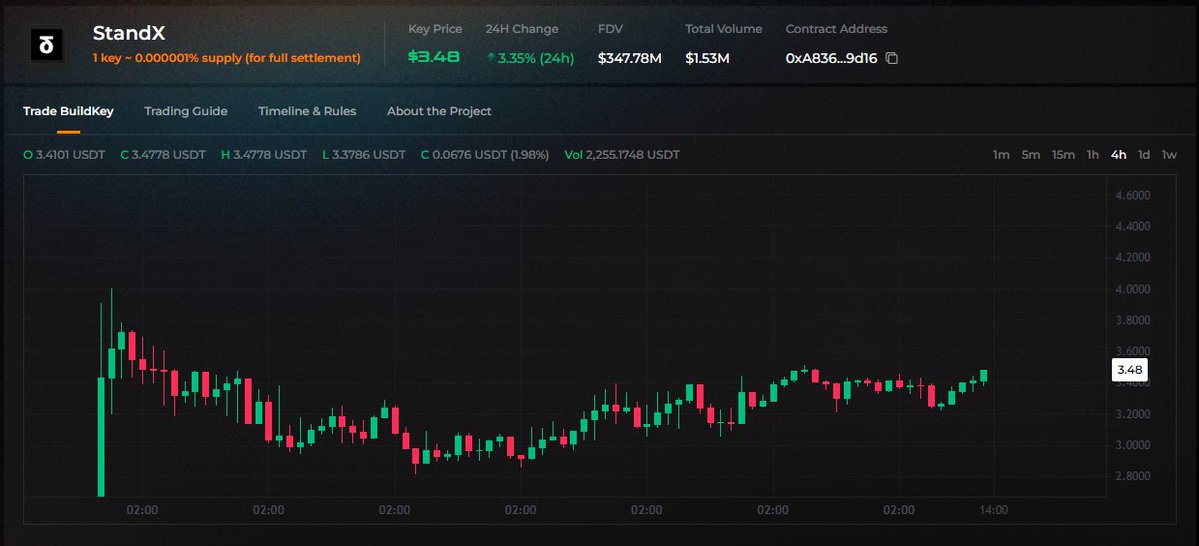Open the Timeline & Rules tab

307,111
